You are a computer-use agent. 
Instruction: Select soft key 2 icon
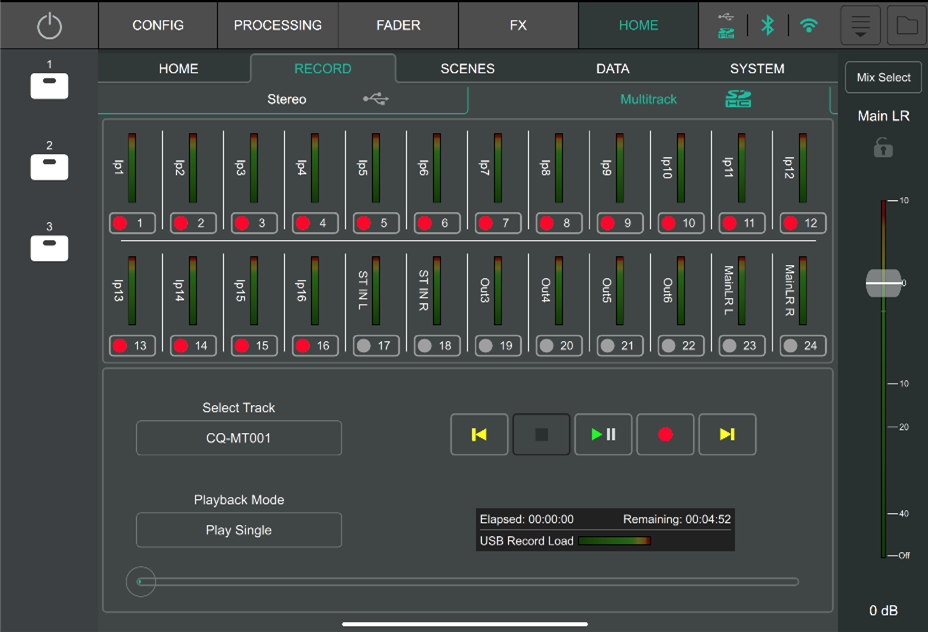pyautogui.click(x=49, y=167)
